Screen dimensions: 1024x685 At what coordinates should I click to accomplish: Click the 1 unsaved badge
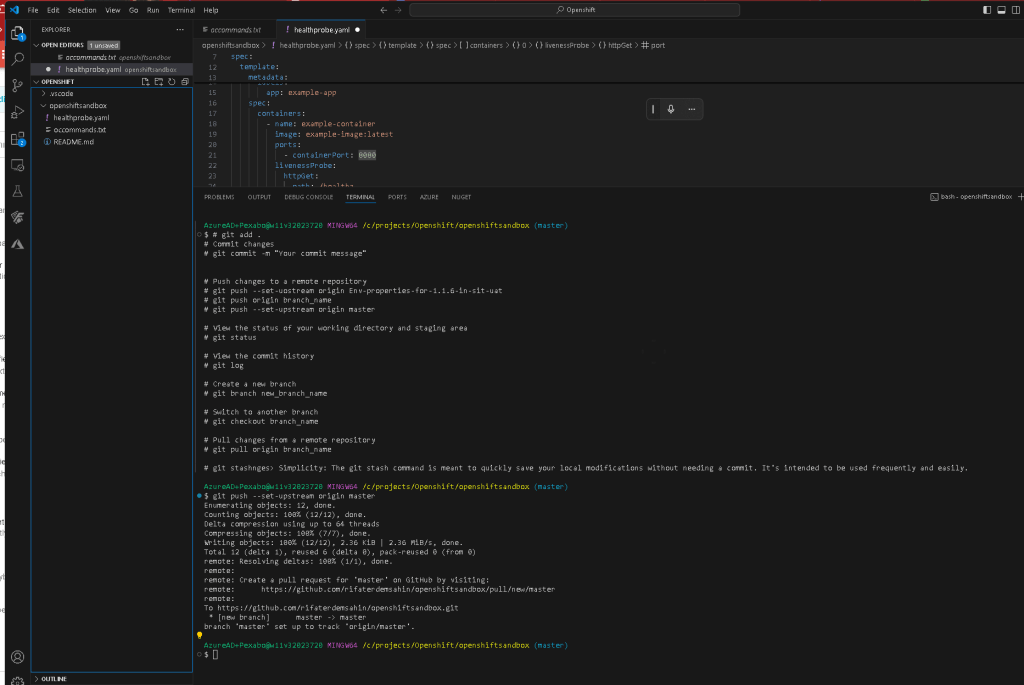click(103, 45)
